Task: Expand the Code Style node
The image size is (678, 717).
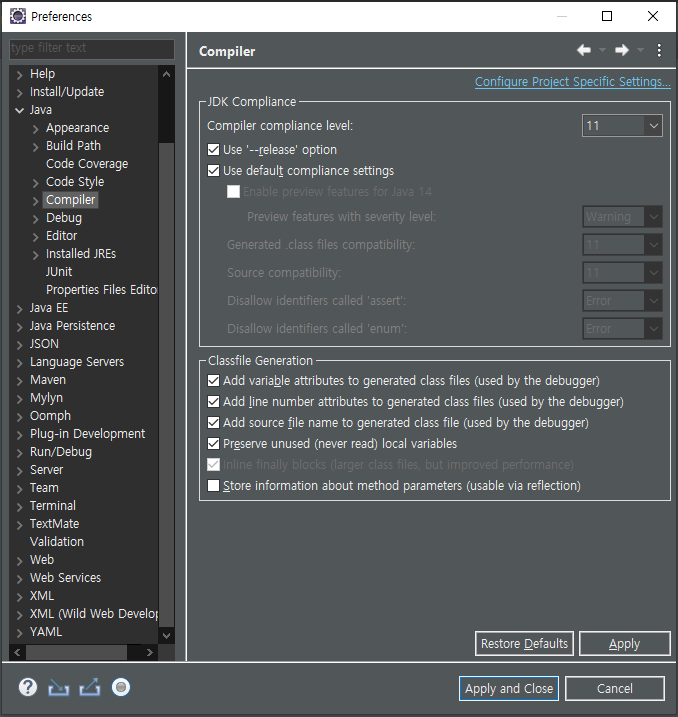Action: (36, 183)
